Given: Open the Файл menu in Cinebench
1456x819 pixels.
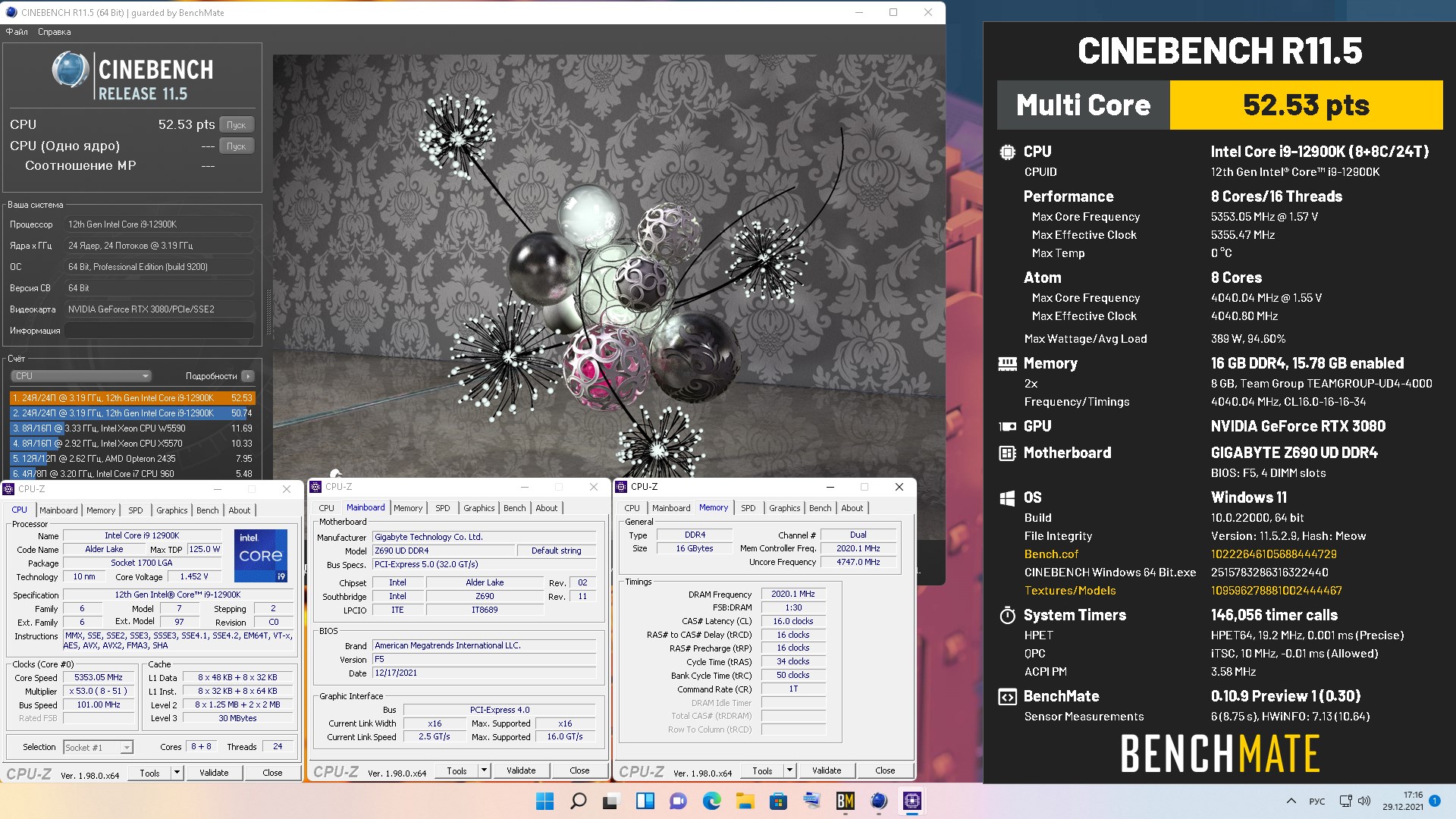Looking at the screenshot, I should [17, 32].
